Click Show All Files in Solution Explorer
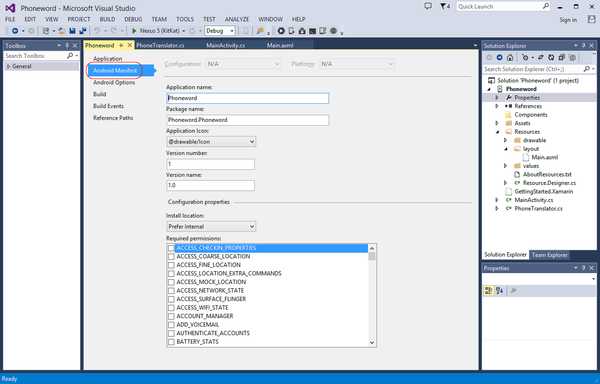The image size is (600, 384). pyautogui.click(x=572, y=57)
